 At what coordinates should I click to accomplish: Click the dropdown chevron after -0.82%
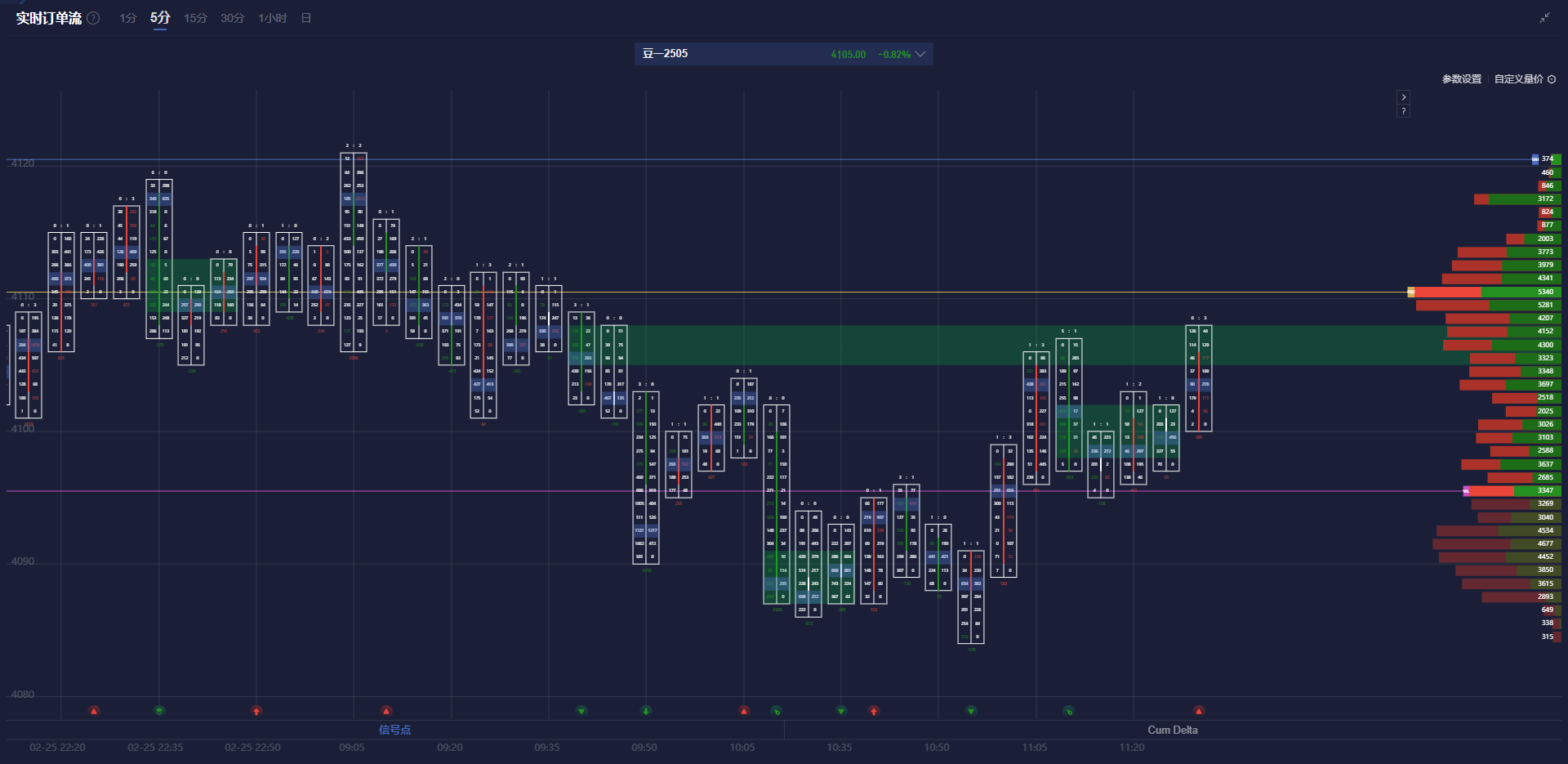(x=920, y=54)
